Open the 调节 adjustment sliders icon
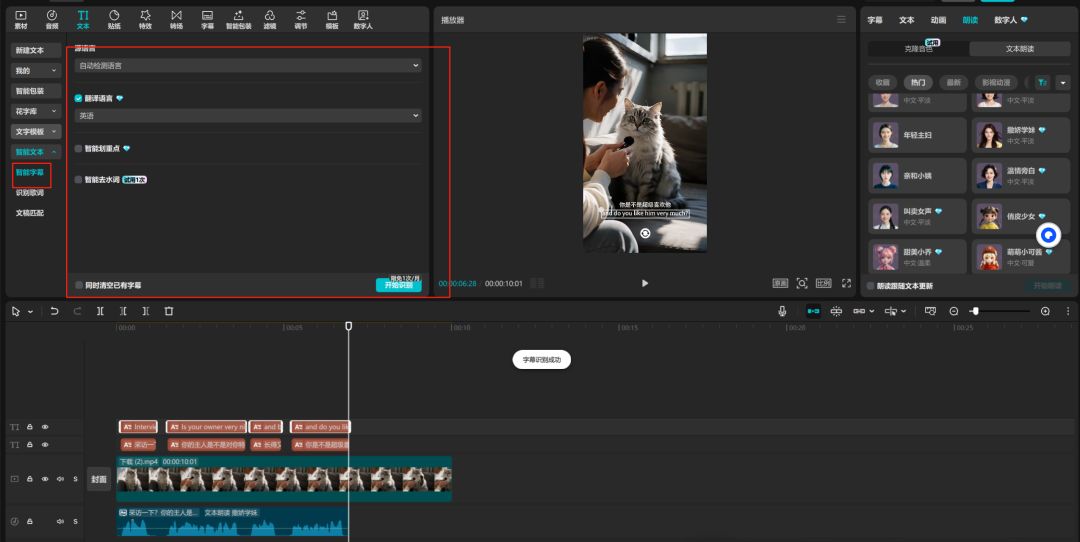The image size is (1080, 542). (x=301, y=19)
